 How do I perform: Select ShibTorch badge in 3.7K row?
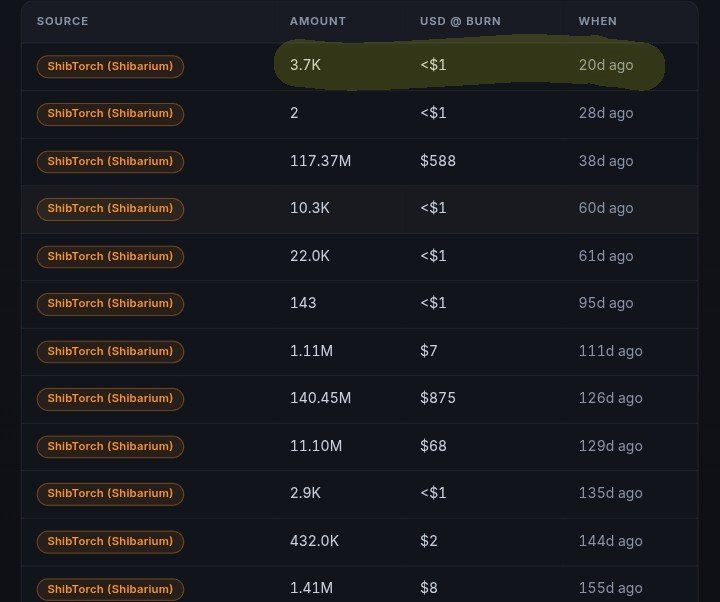click(110, 67)
